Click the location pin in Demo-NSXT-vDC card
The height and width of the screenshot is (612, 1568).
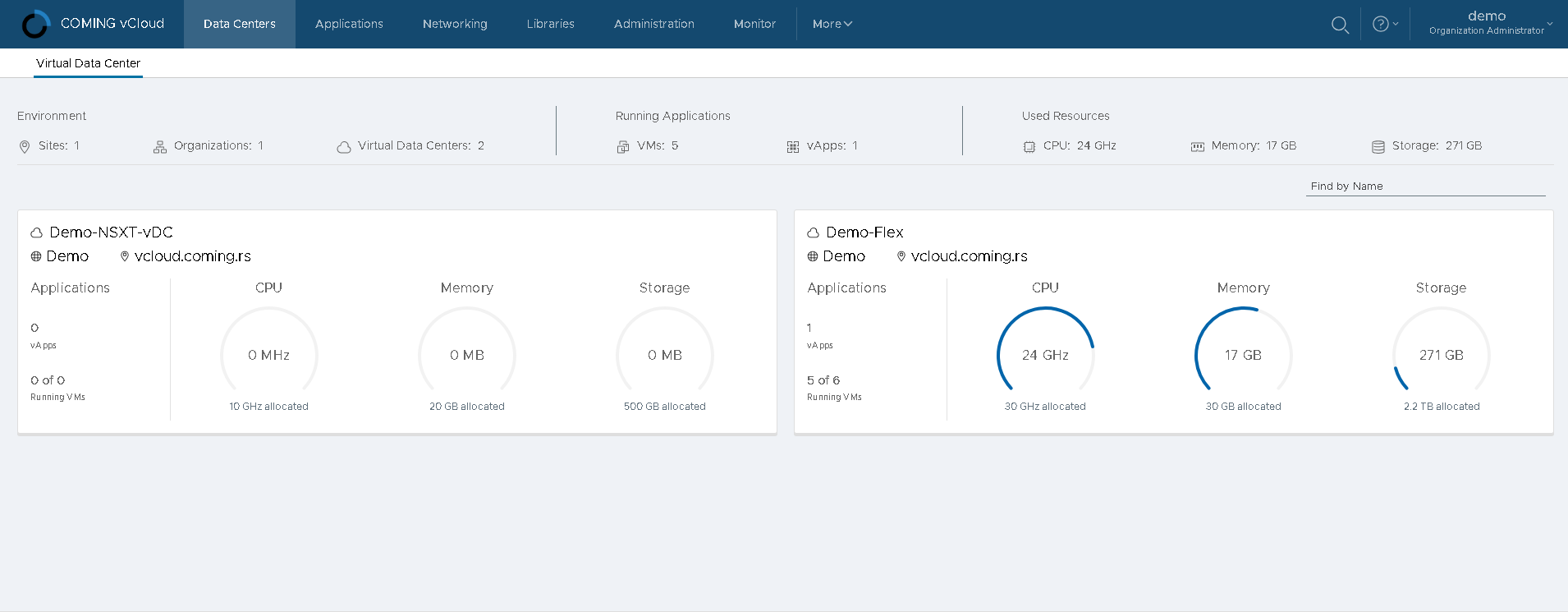point(125,256)
